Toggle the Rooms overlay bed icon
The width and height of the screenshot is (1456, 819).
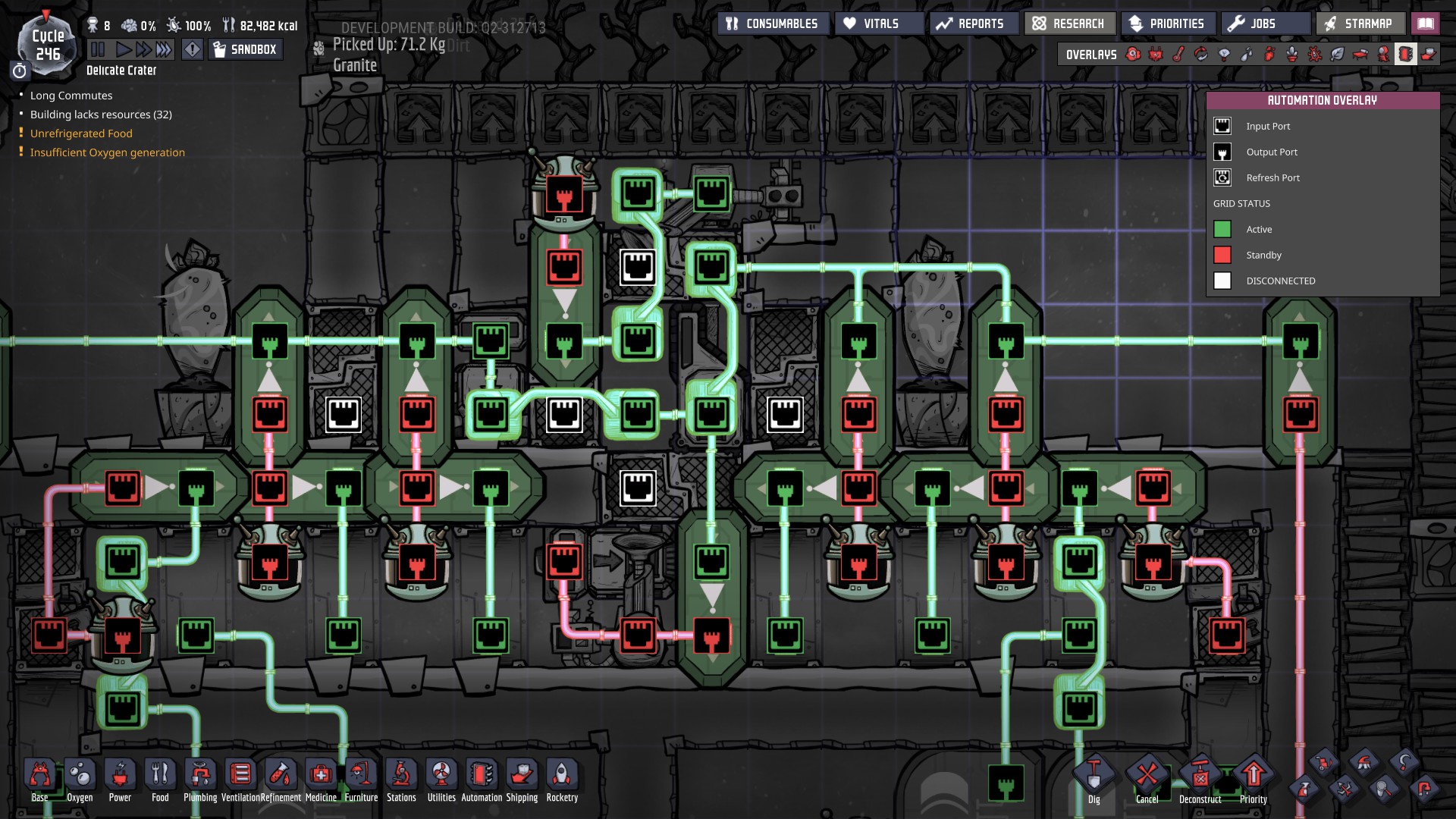coord(1360,54)
